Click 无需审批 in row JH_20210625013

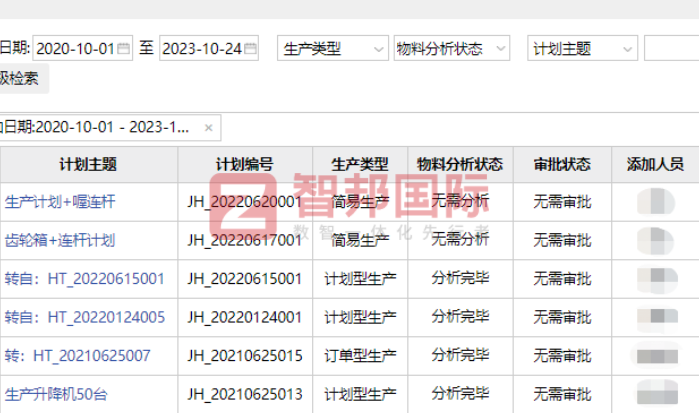point(562,394)
